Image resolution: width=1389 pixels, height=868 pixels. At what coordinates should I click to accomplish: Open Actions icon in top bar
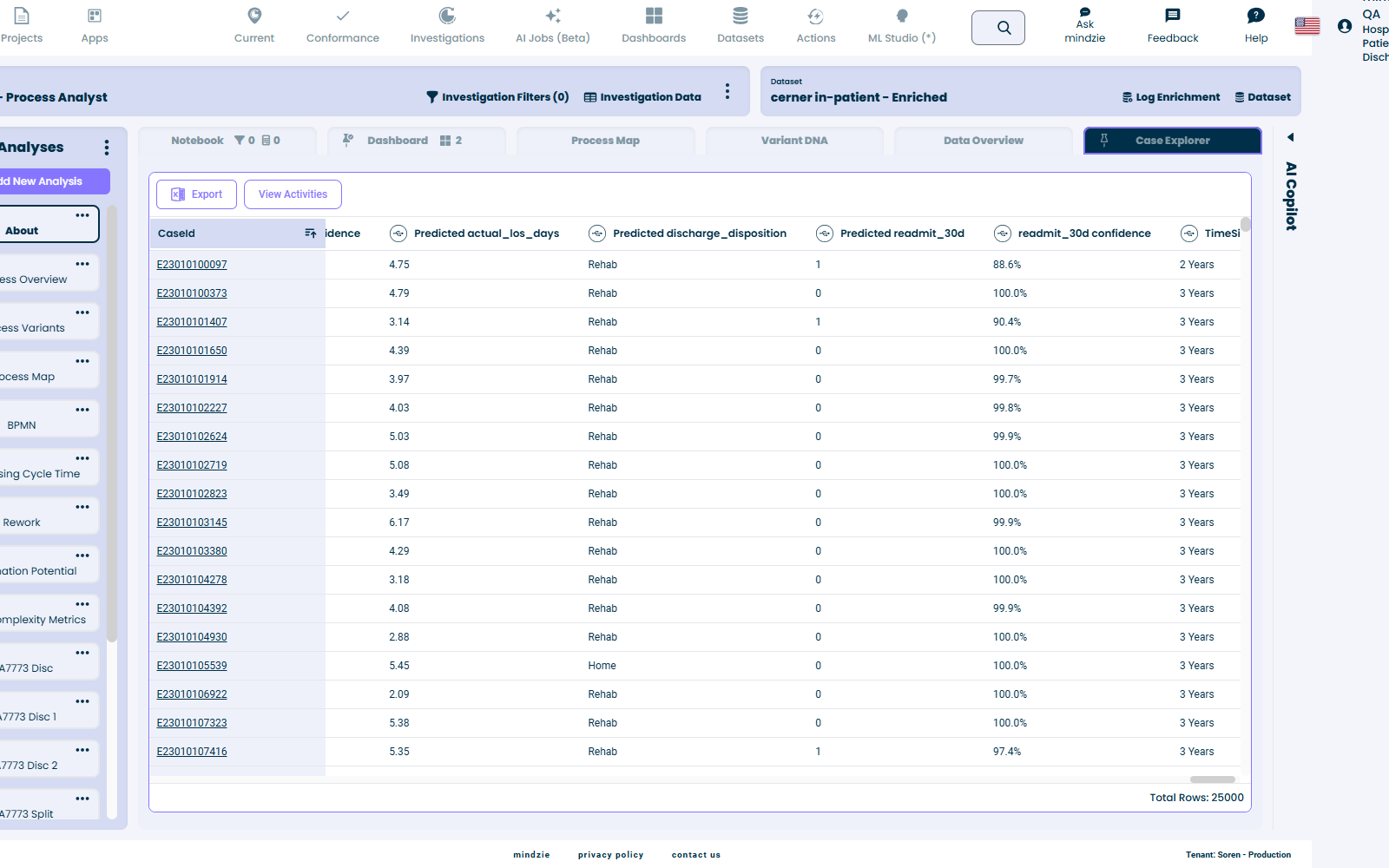pos(816,16)
